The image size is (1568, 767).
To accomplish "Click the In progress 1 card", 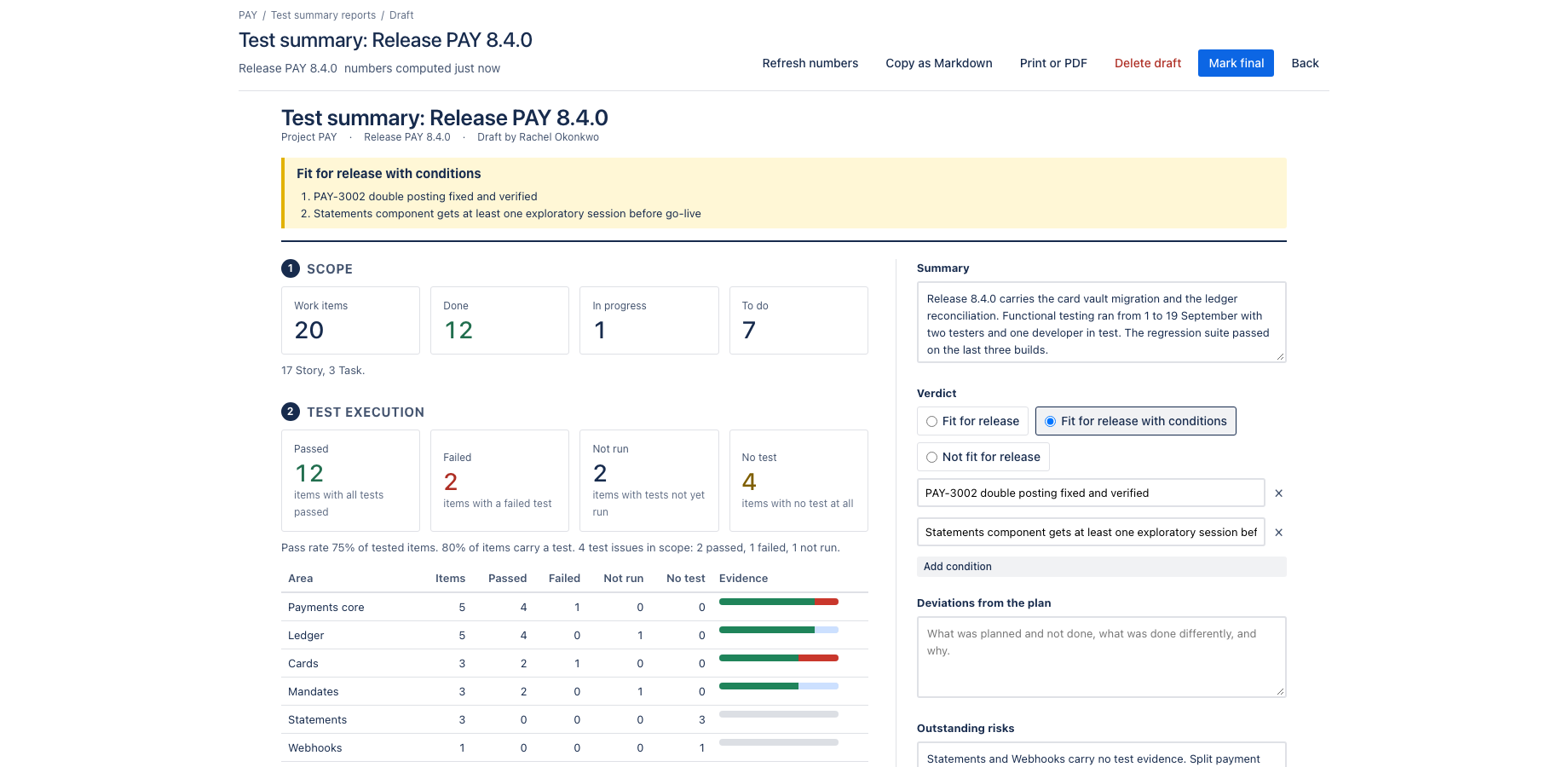I will [x=649, y=320].
